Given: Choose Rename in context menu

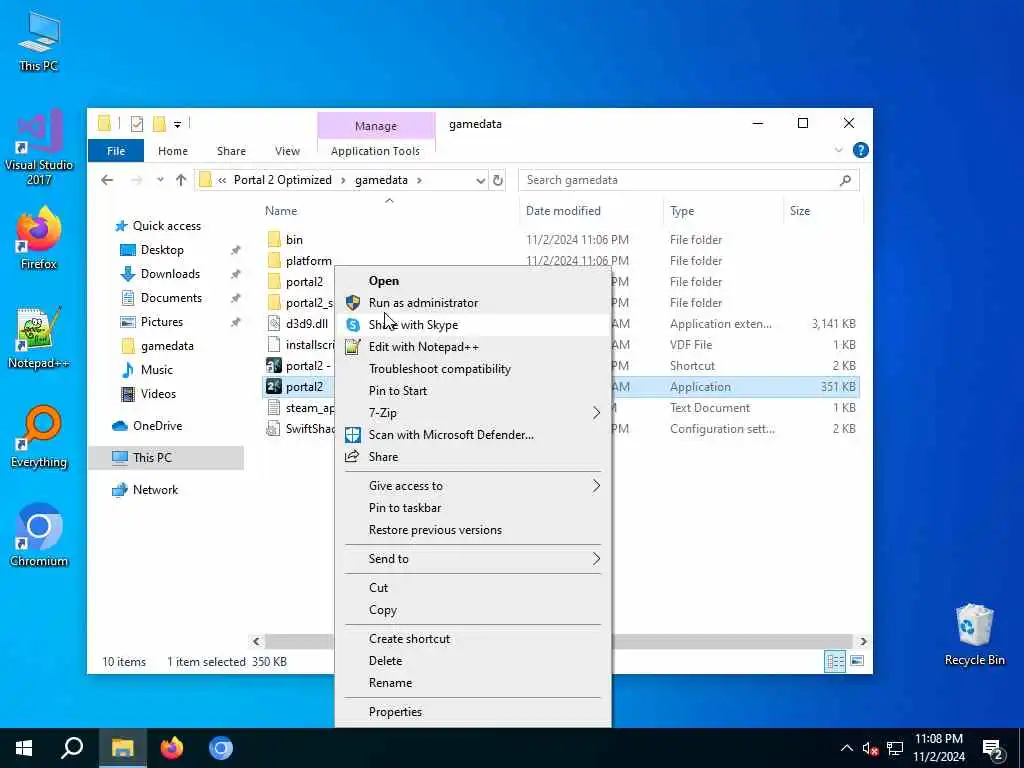Looking at the screenshot, I should click(473, 683).
